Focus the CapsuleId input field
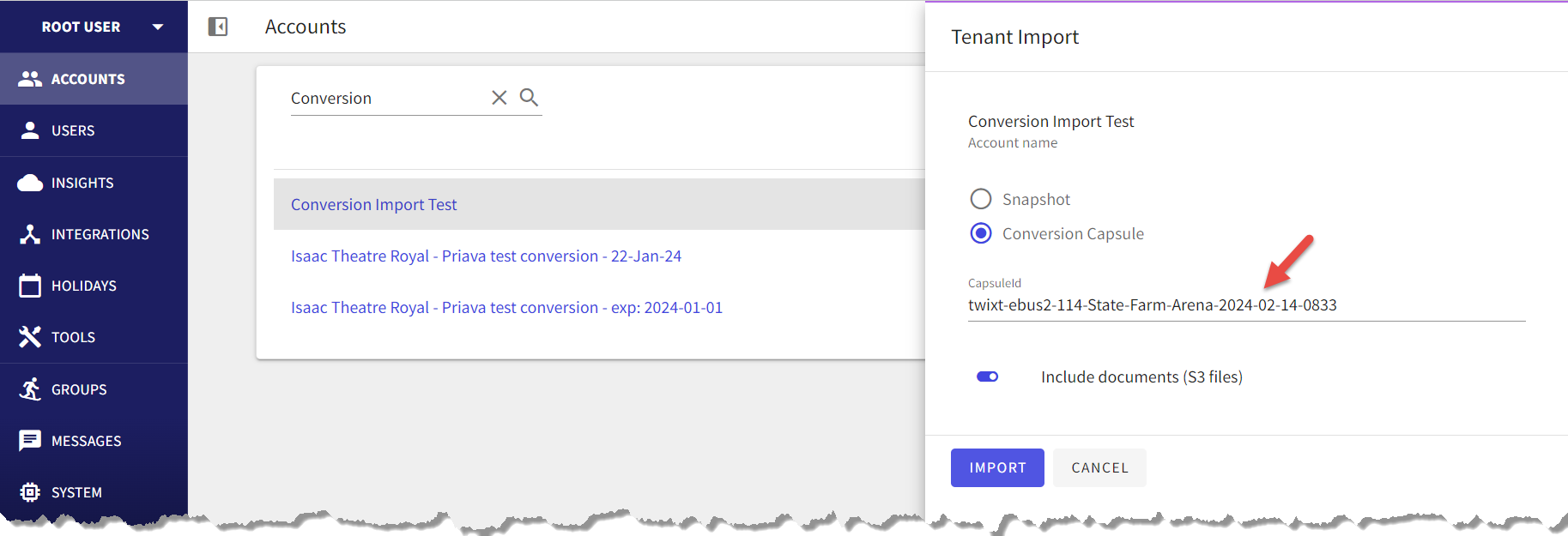 [1246, 305]
